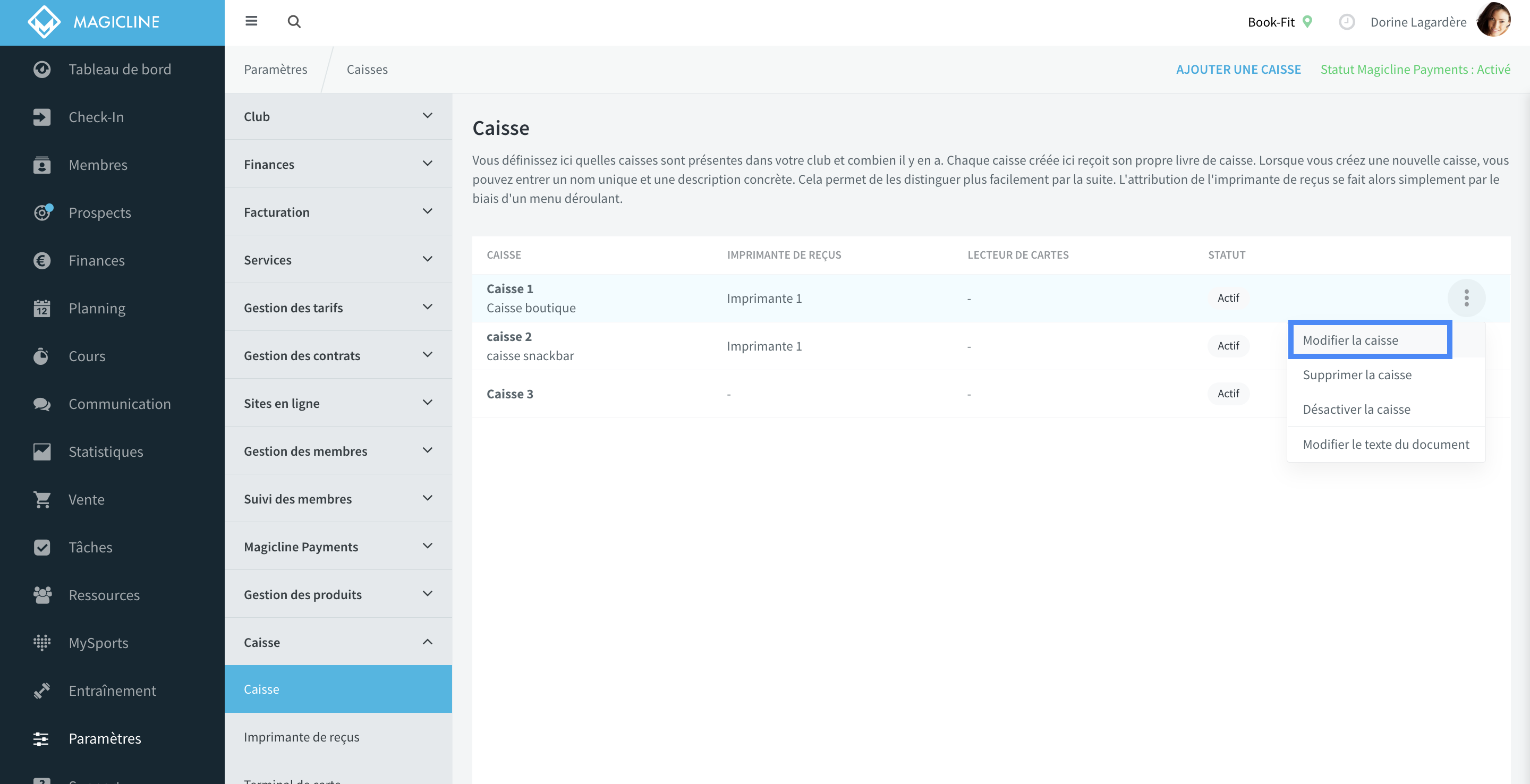Click AJOUTER UNE CAISSE link

[1238, 70]
